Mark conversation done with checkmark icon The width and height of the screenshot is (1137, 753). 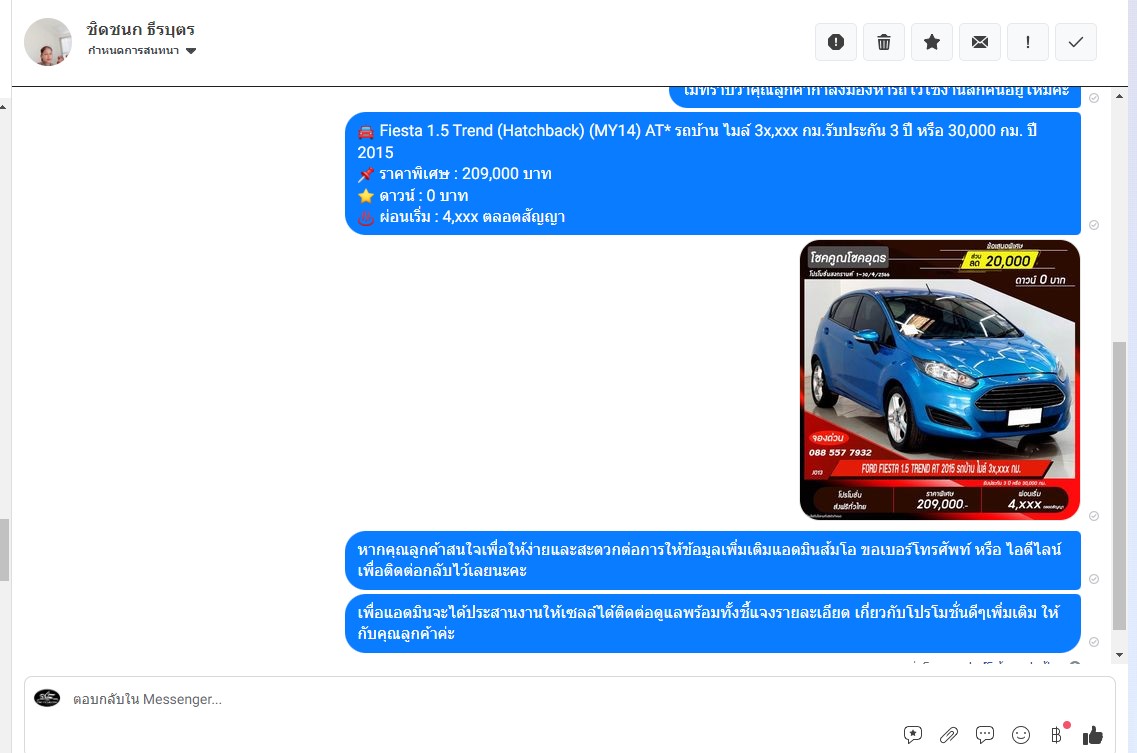point(1076,42)
